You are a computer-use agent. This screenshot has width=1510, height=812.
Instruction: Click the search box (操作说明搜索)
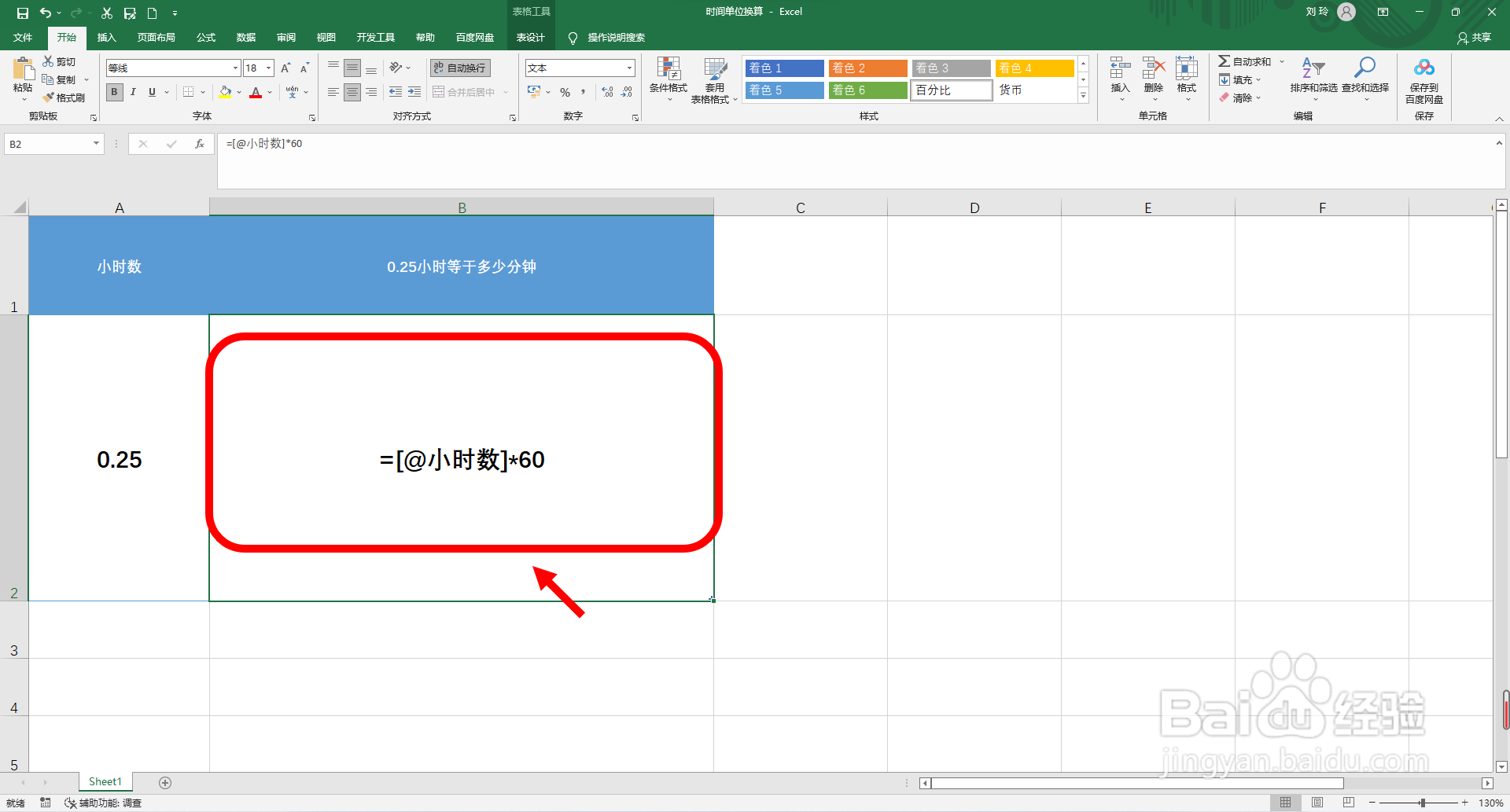tap(607, 38)
